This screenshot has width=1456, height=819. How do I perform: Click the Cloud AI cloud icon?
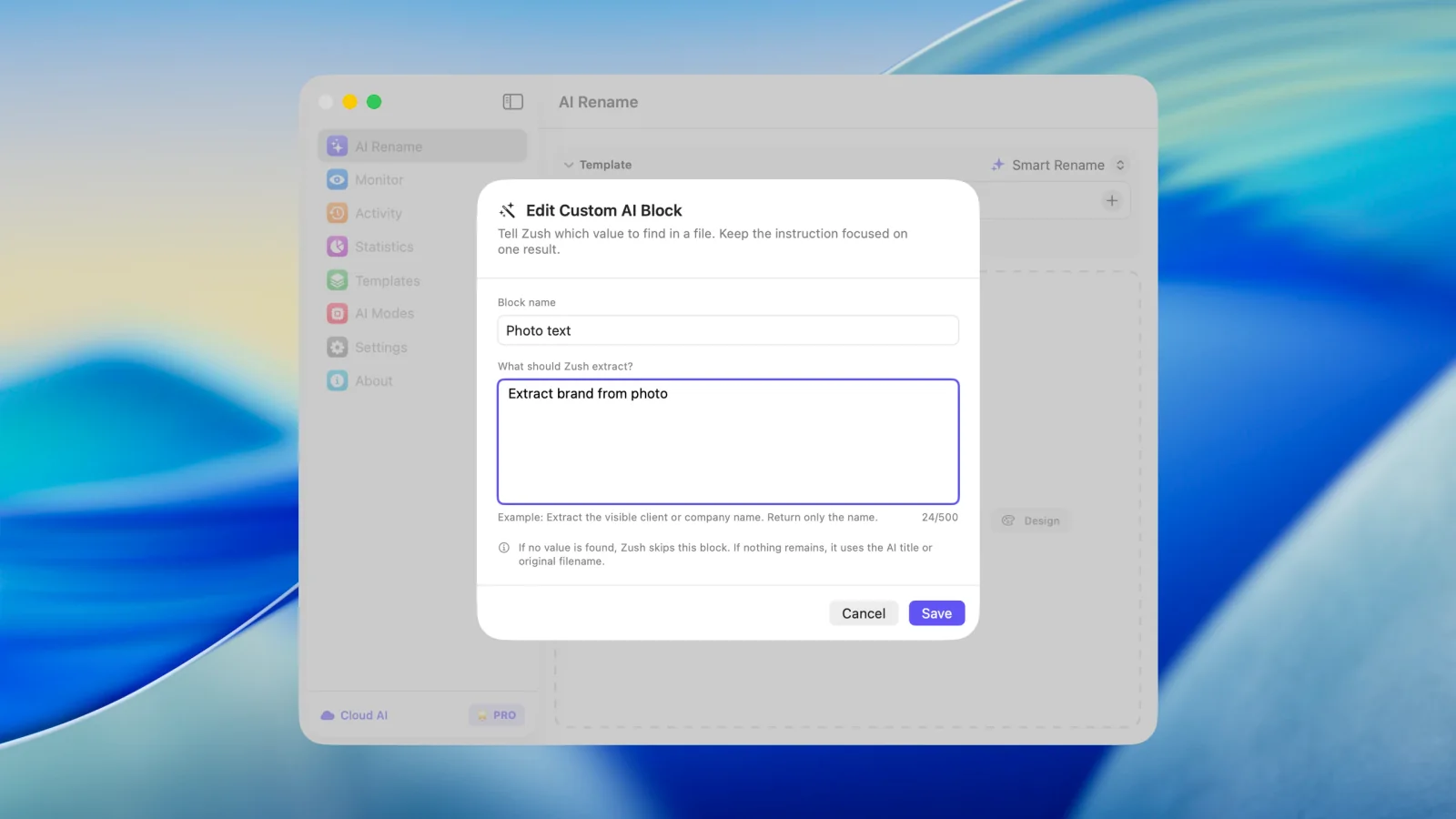(328, 715)
